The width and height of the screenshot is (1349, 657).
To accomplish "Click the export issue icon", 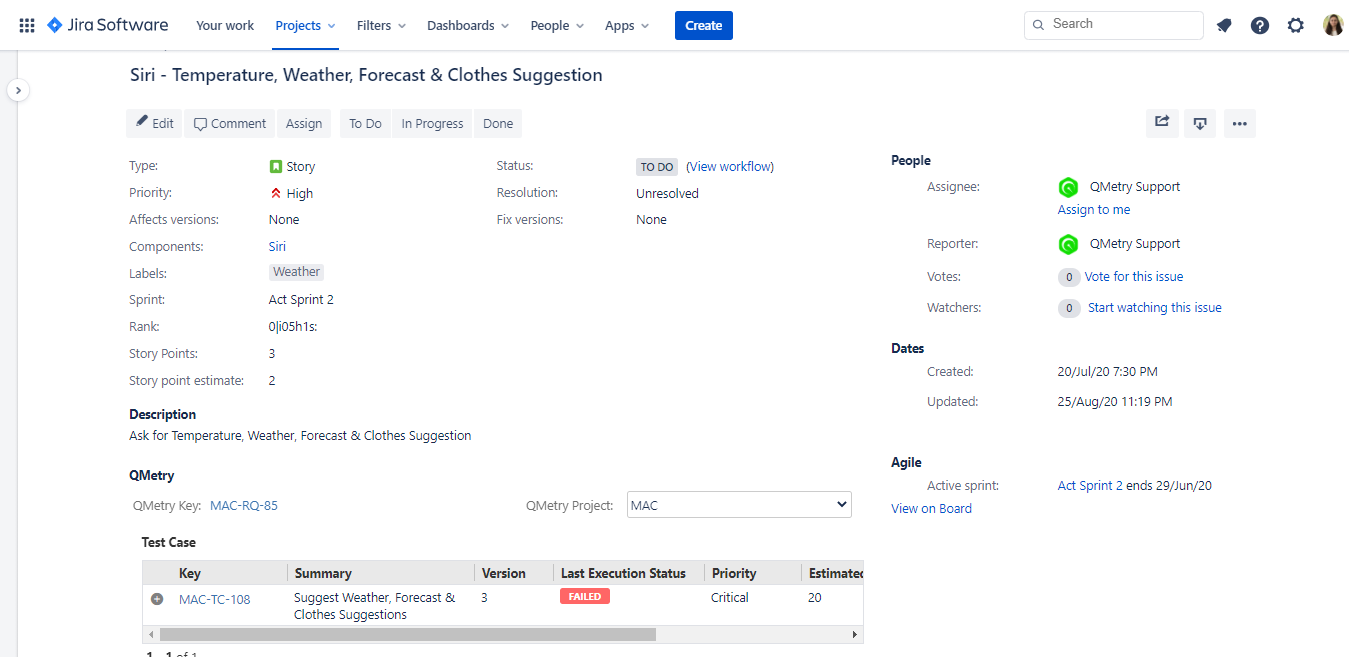I will pyautogui.click(x=1200, y=123).
